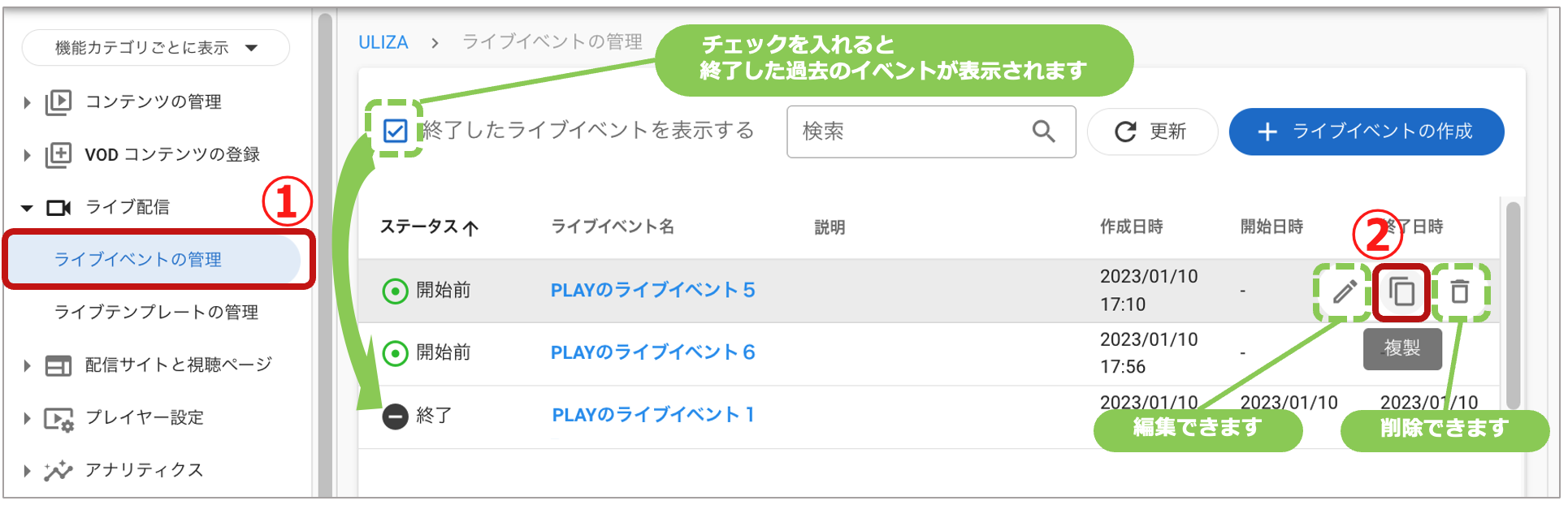Open ライブテンプレートの管理 menu item
Viewport: 1568px width, 505px height.
[156, 312]
